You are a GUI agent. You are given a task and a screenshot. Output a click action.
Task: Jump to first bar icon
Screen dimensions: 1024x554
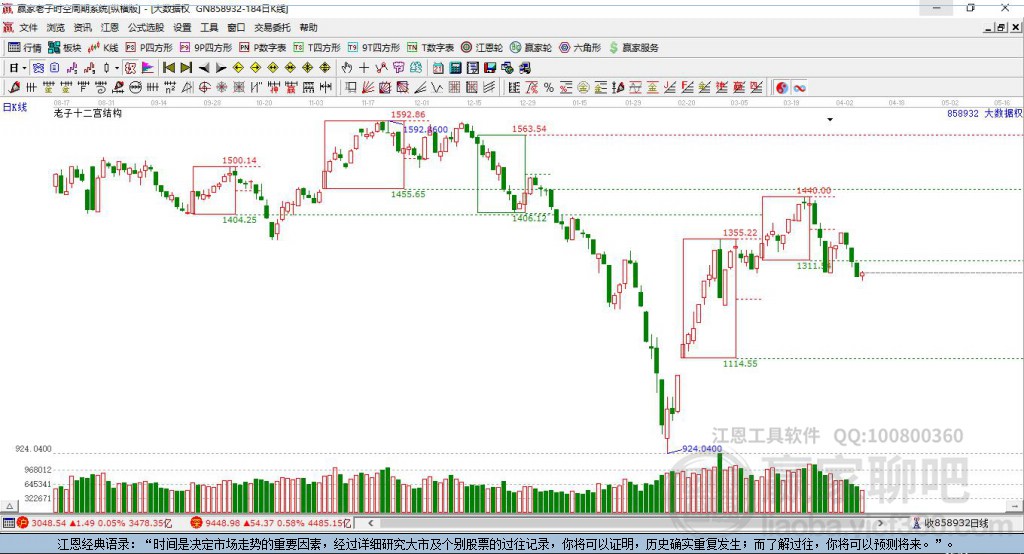pyautogui.click(x=168, y=68)
